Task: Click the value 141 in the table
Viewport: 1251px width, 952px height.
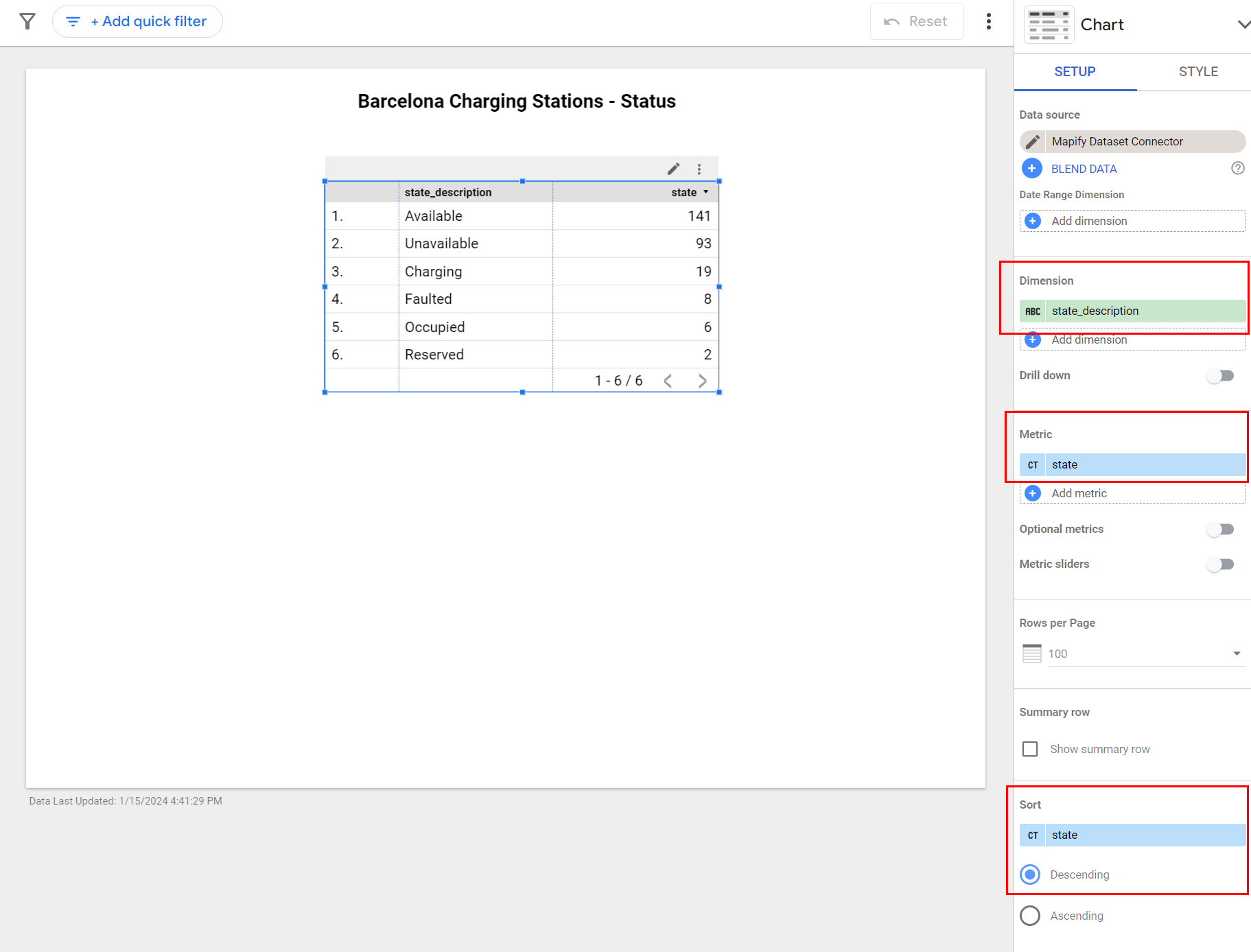Action: 699,216
